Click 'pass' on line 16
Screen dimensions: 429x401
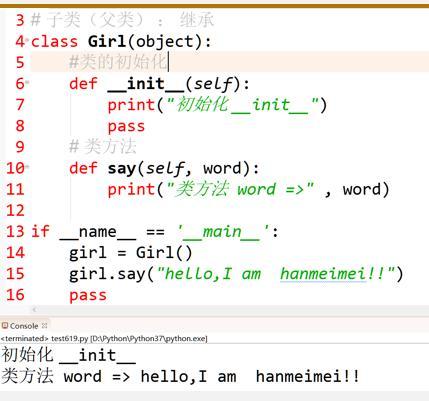88,295
